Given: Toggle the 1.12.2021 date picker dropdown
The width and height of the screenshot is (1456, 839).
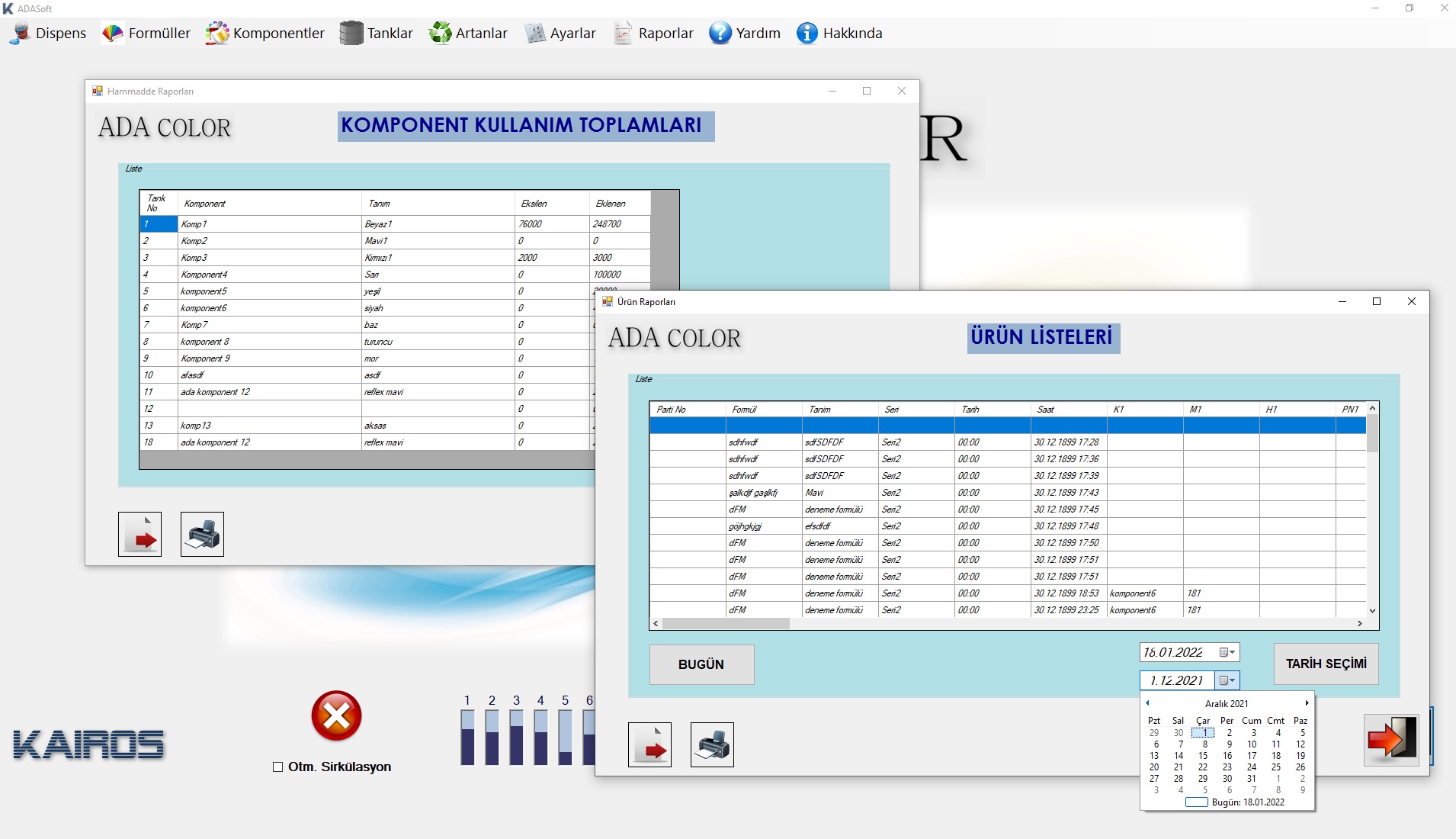Looking at the screenshot, I should tap(1227, 680).
